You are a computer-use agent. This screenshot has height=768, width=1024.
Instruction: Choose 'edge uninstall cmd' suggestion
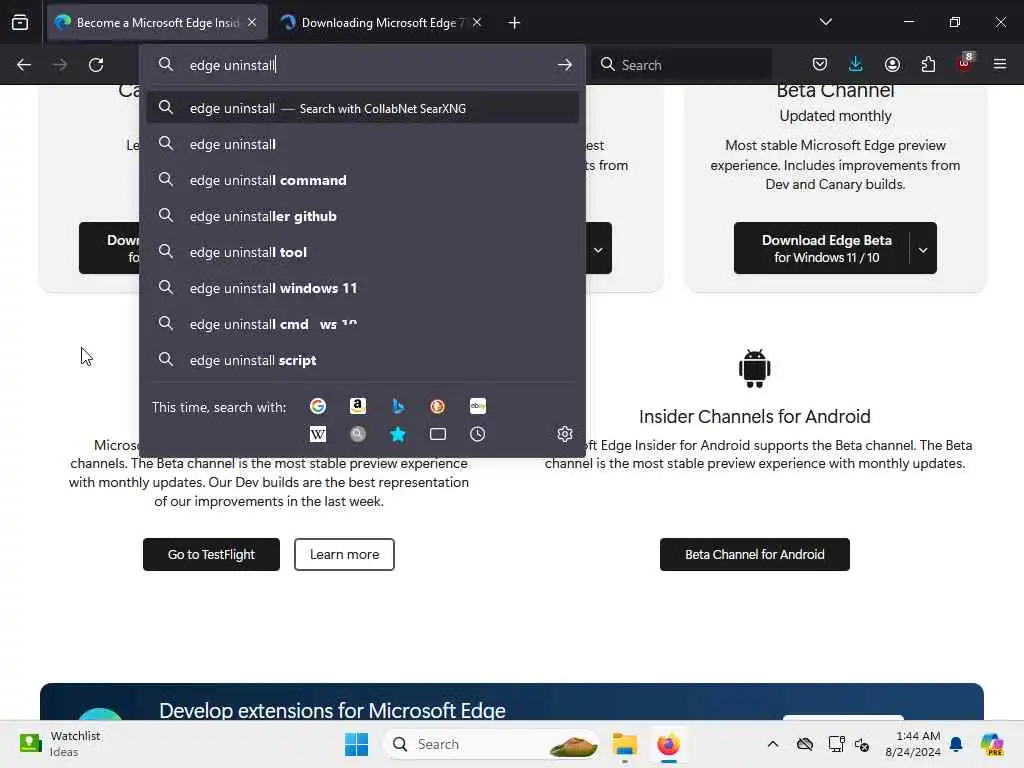[362, 324]
